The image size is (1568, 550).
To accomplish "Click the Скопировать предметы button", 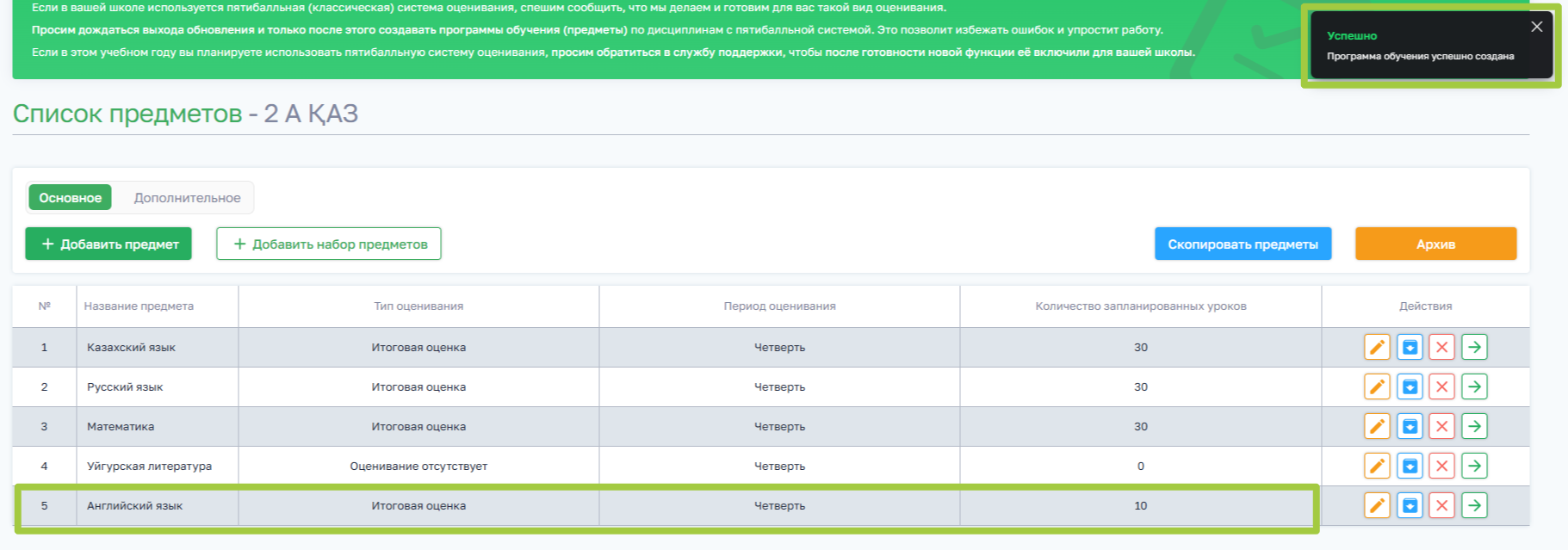I will 1243,244.
